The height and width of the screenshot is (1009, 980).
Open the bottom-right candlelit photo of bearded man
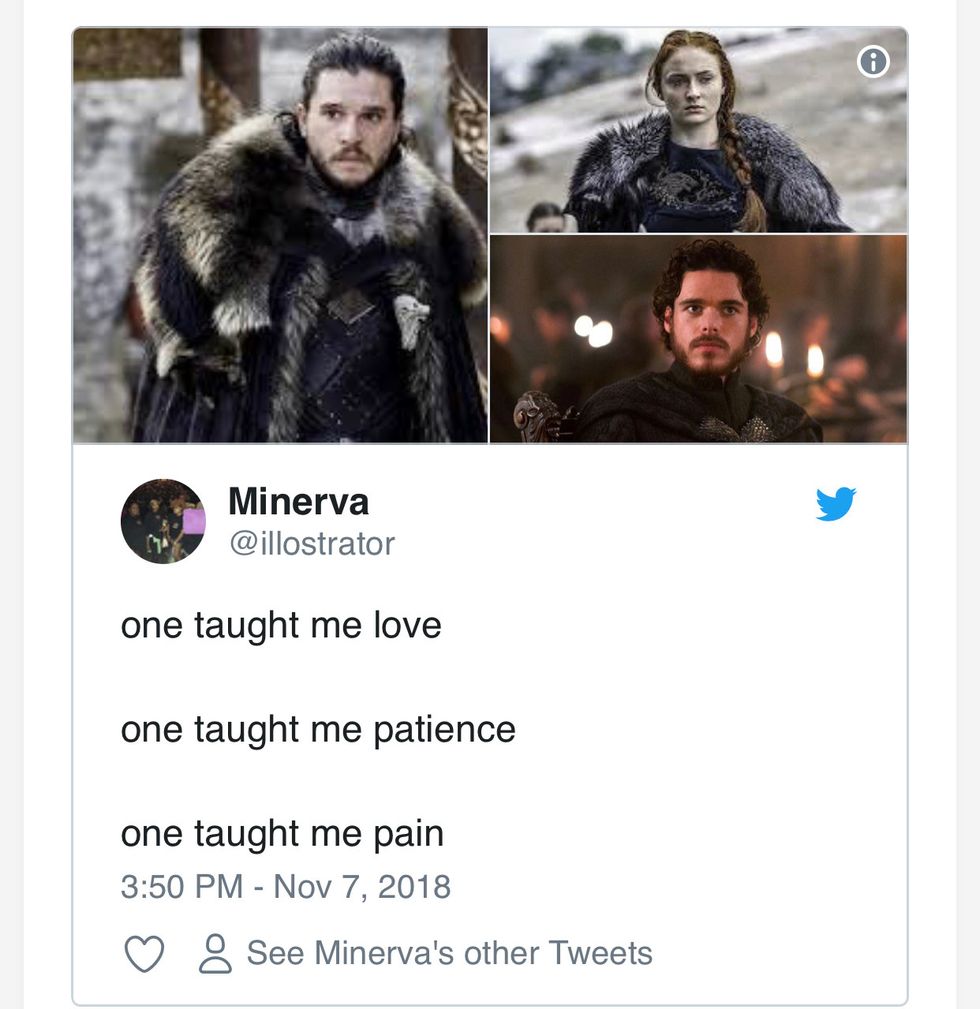tap(698, 339)
